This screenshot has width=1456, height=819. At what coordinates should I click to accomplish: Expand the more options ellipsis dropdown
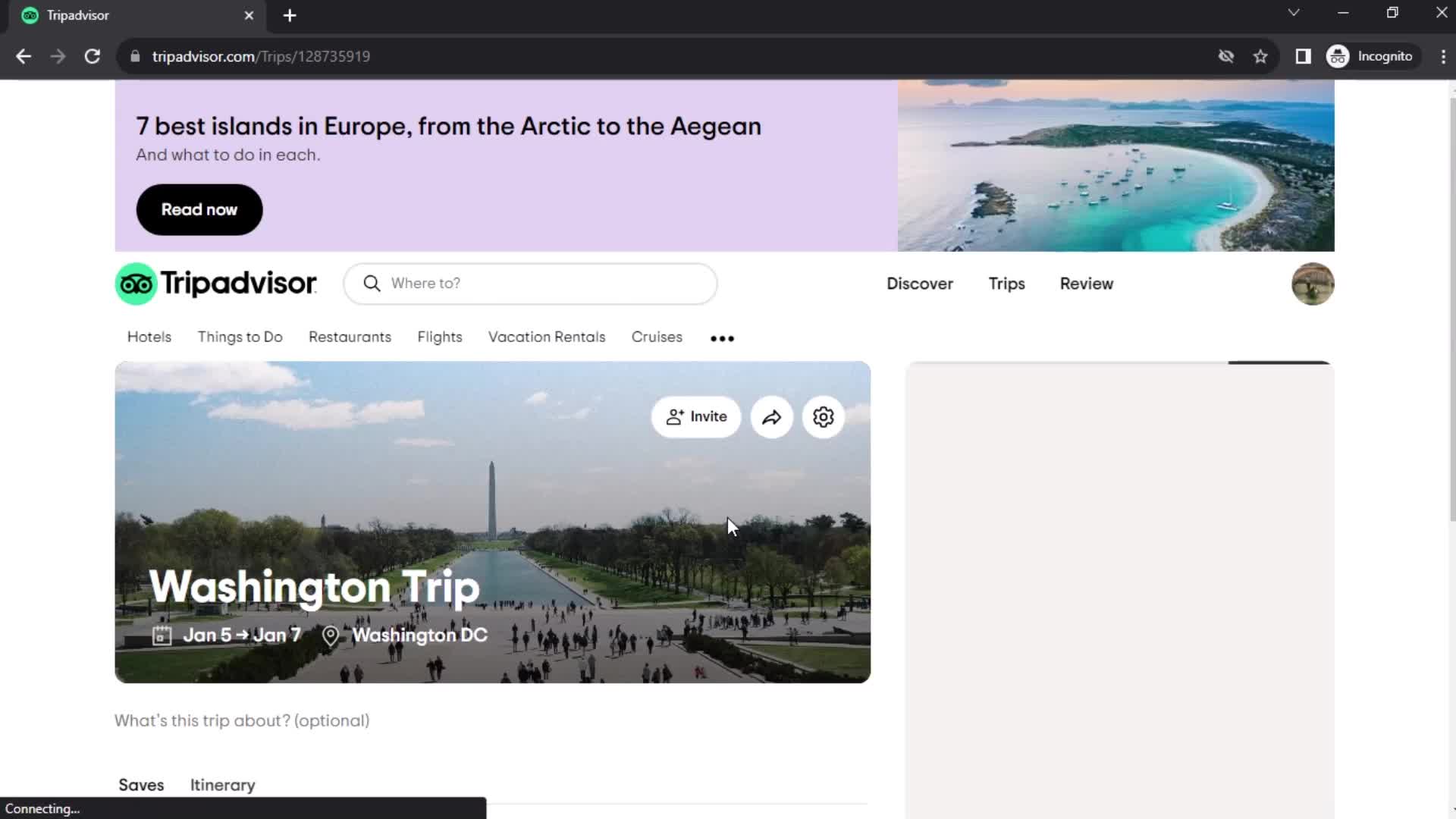coord(722,337)
